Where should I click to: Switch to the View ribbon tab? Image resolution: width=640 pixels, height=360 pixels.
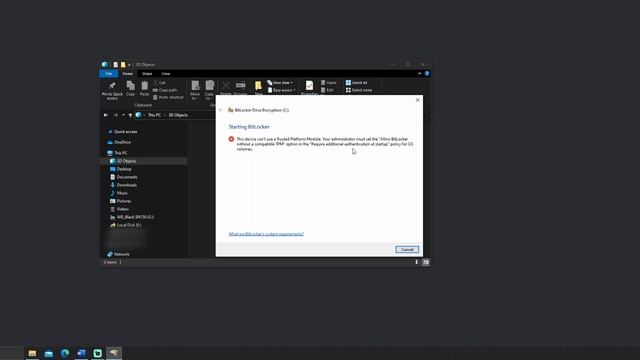pyautogui.click(x=166, y=73)
